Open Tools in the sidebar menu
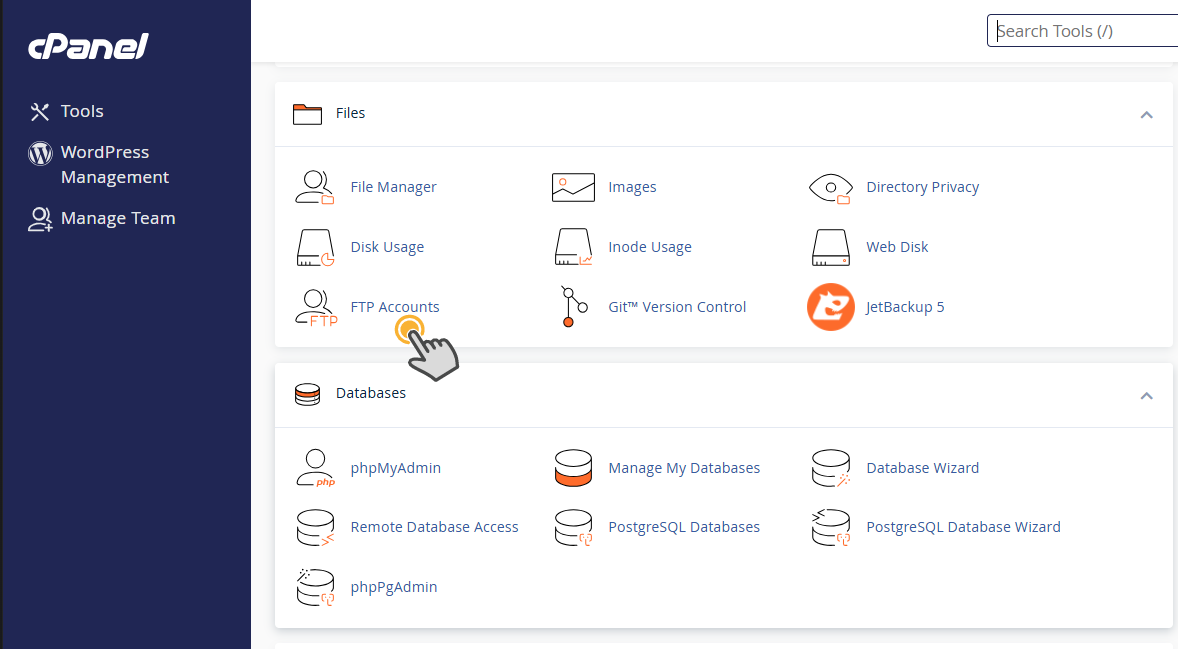The image size is (1178, 649). coord(82,111)
